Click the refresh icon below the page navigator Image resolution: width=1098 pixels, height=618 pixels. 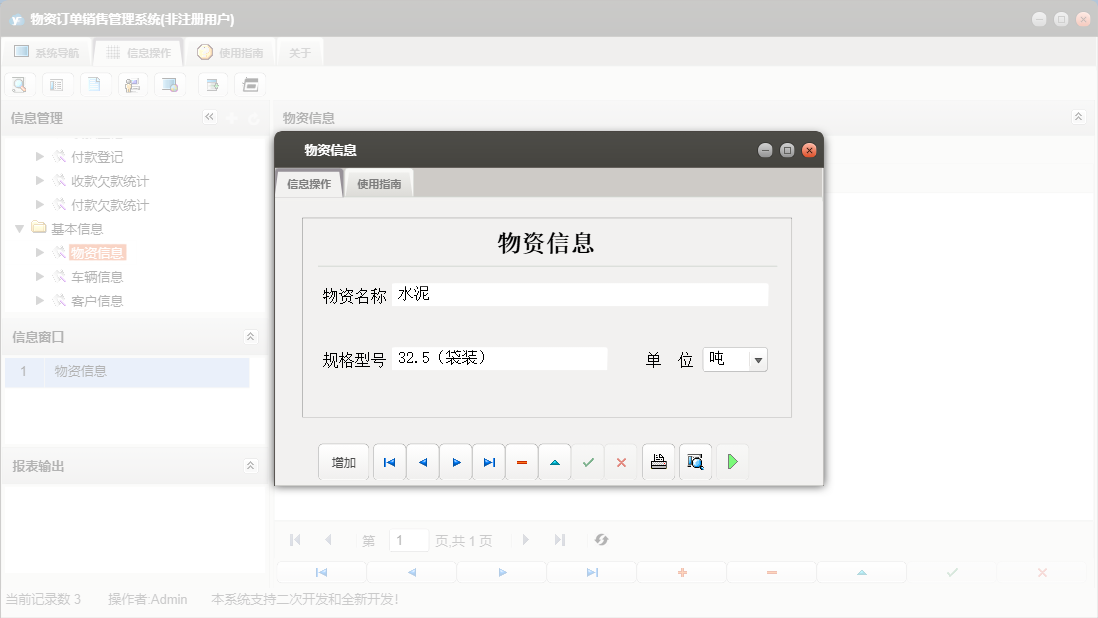pyautogui.click(x=601, y=539)
